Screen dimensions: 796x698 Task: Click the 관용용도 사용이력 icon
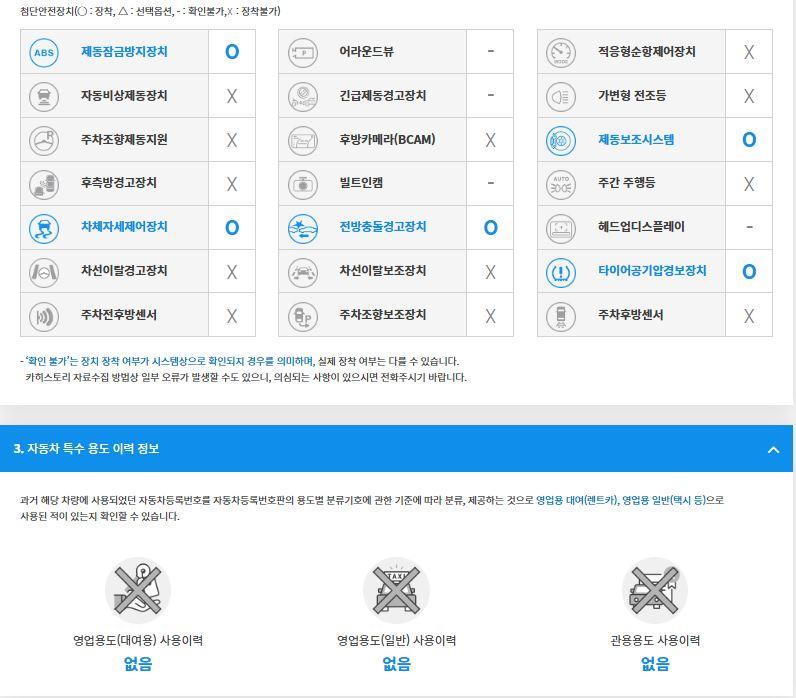tap(655, 590)
